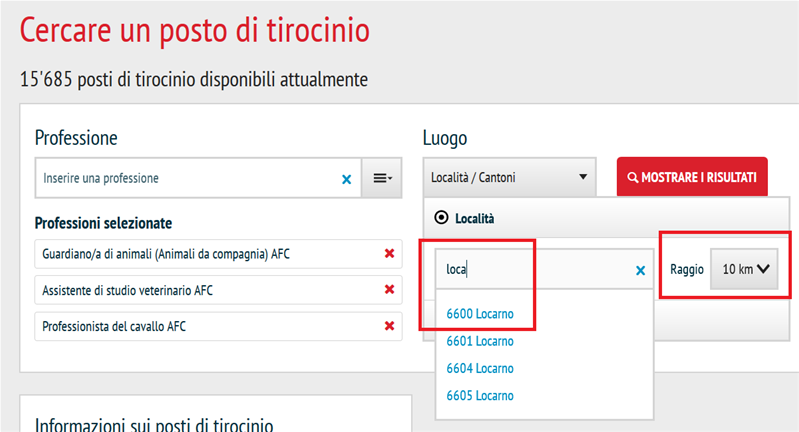
Task: Pick 6604 Locarno suggestion
Action: click(x=480, y=368)
